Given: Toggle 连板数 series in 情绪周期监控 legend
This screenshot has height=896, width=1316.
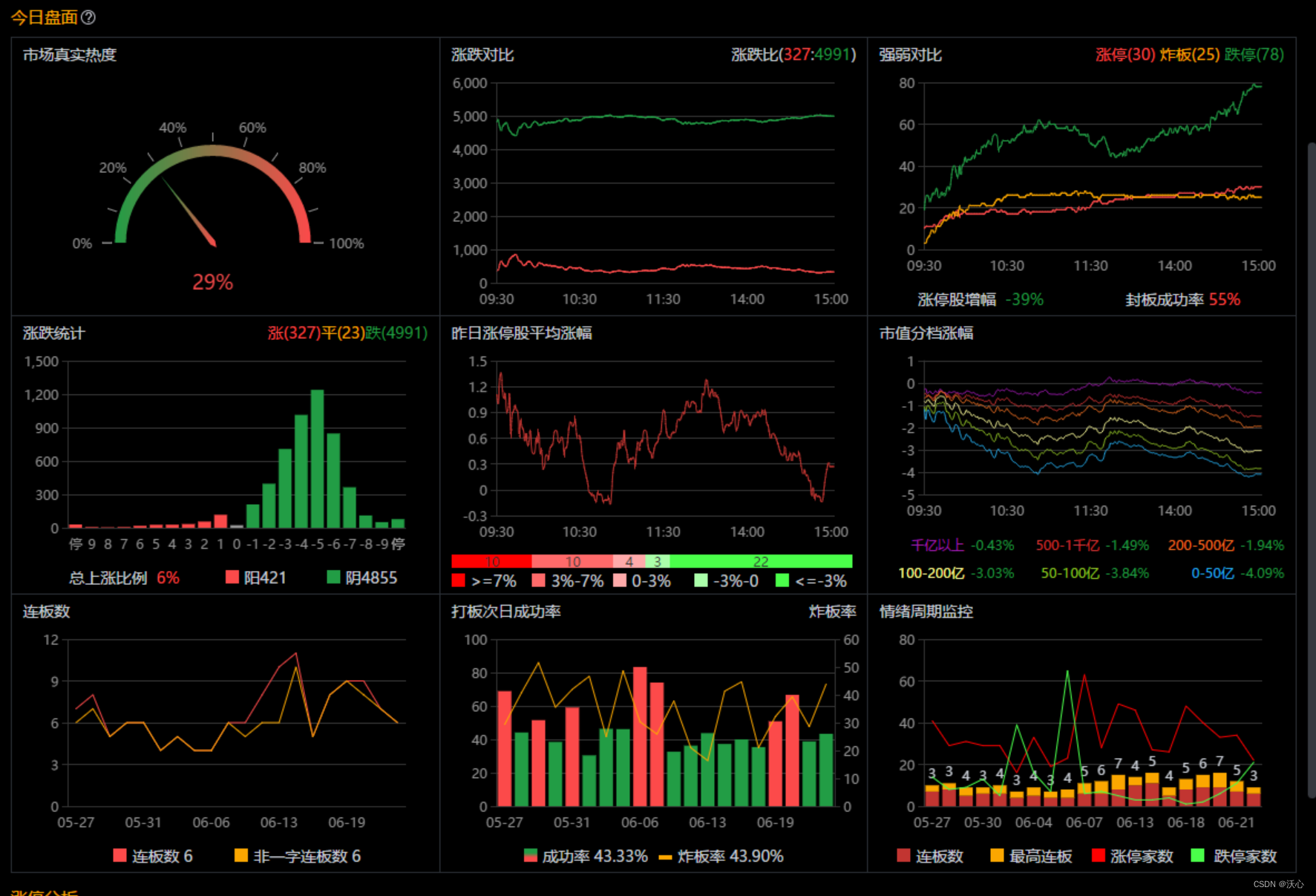Looking at the screenshot, I should pyautogui.click(x=930, y=856).
